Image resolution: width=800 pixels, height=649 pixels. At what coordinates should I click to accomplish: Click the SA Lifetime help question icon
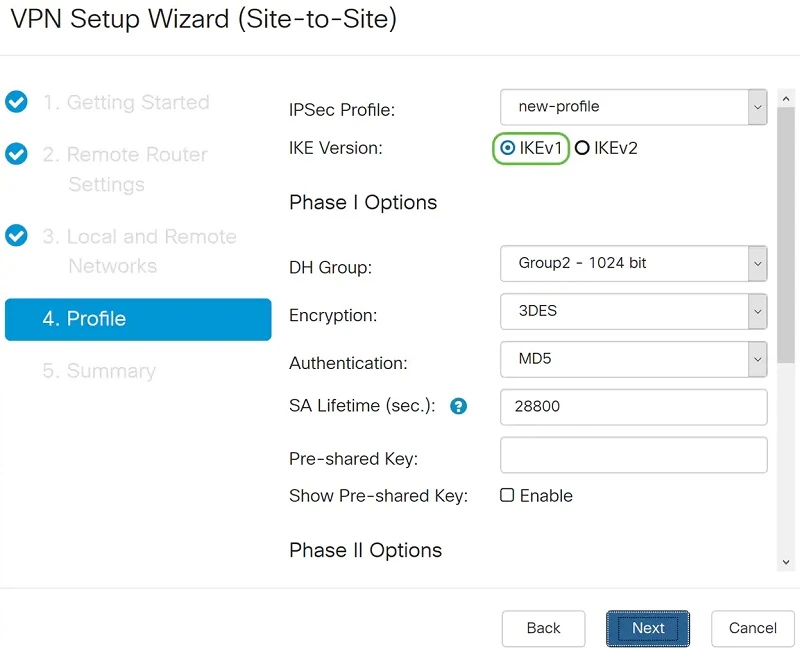pos(459,406)
